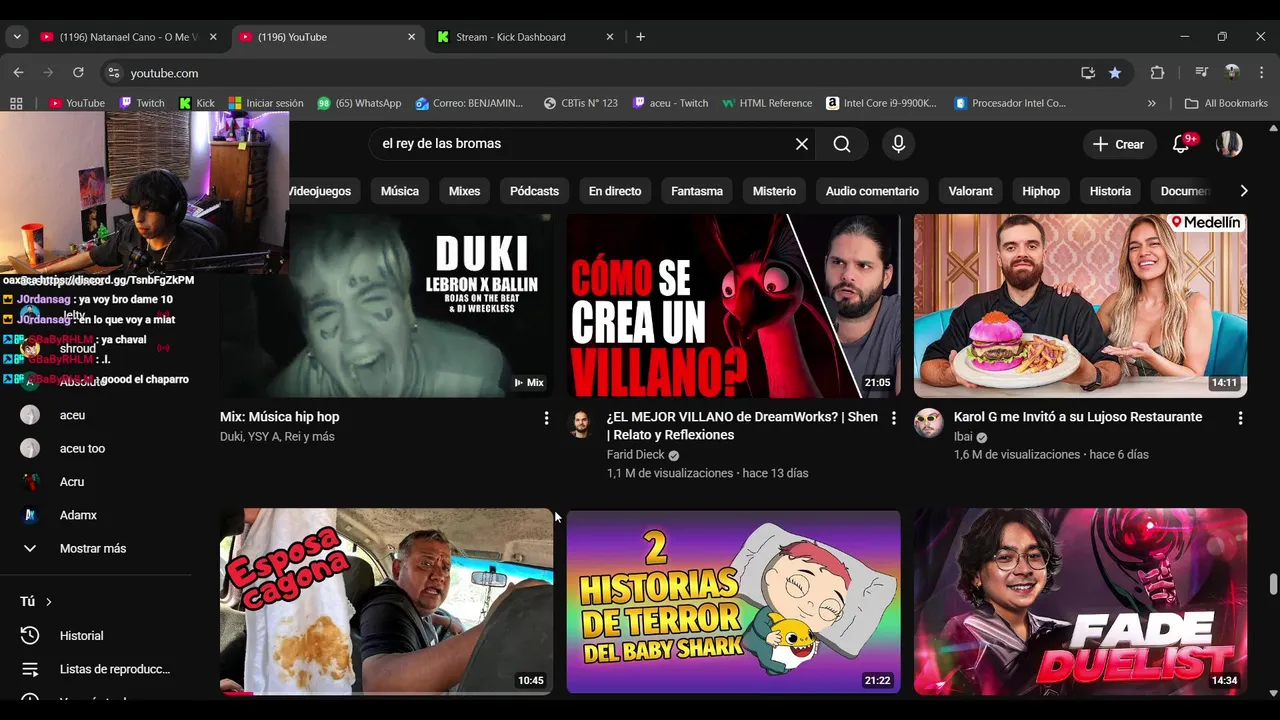The image size is (1280, 720).
Task: Select the En directo filter chip
Action: pos(615,191)
